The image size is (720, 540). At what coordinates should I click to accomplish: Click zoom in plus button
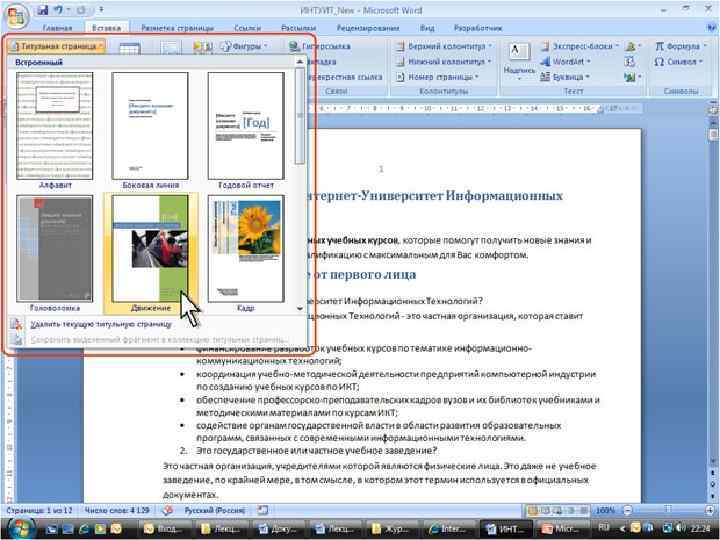coord(710,510)
